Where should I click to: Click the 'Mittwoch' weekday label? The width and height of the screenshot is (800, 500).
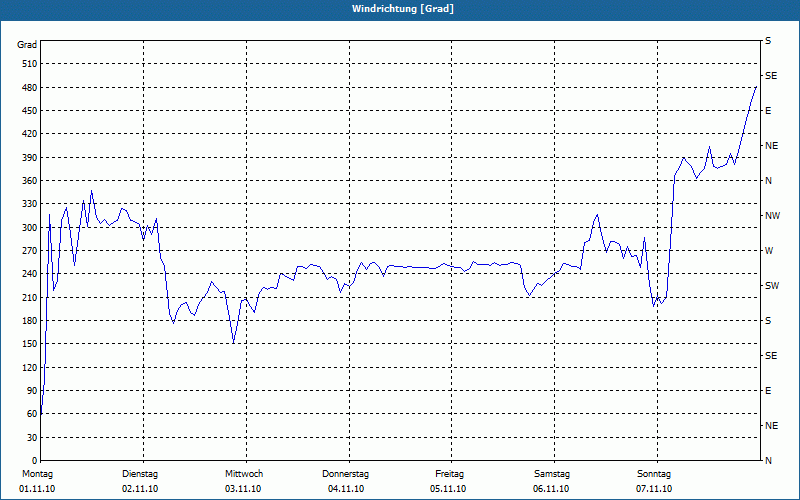point(244,474)
